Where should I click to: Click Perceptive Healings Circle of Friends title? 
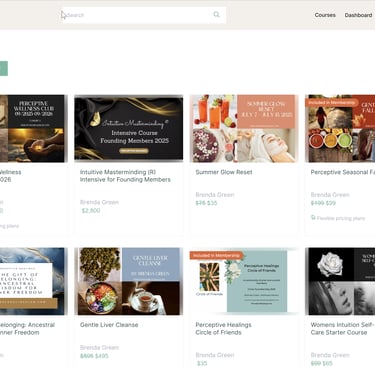click(x=223, y=328)
